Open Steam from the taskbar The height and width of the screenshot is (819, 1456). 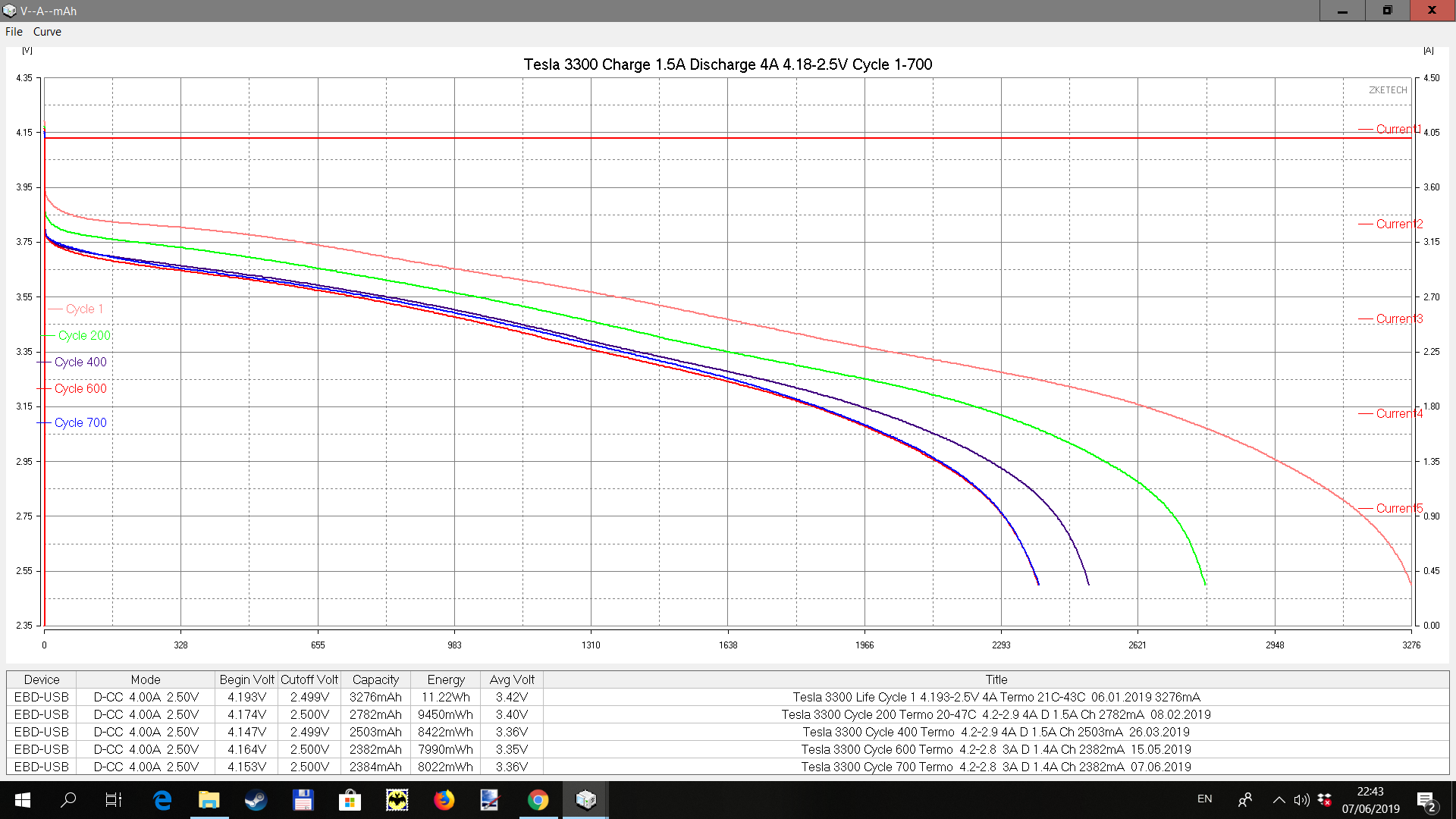tap(256, 799)
